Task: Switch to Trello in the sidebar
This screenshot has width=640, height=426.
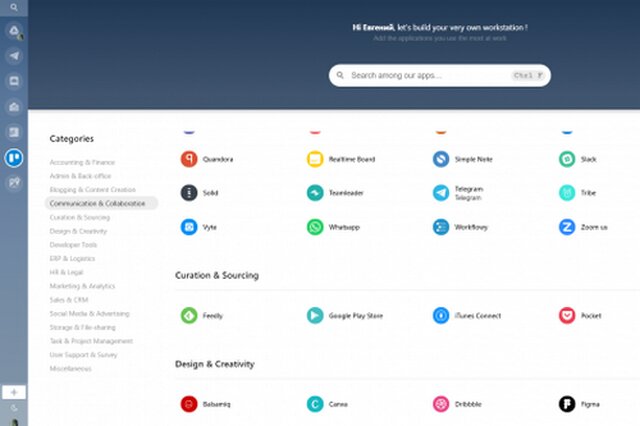Action: [14, 158]
